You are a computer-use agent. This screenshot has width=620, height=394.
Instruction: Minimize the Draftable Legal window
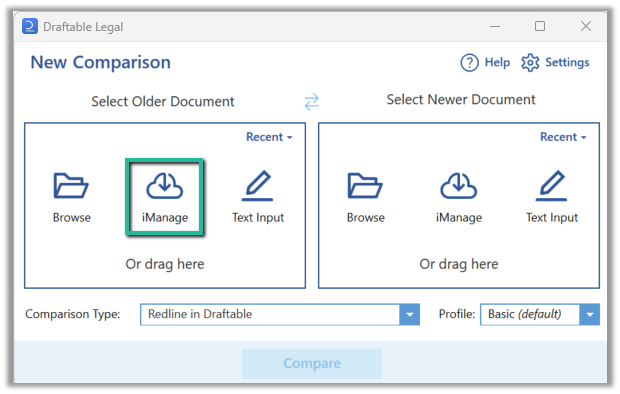click(x=495, y=27)
